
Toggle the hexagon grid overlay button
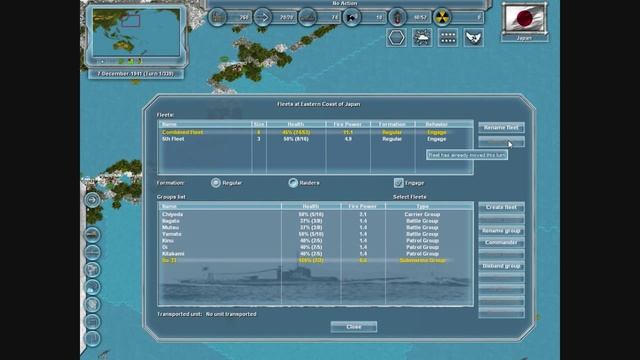[x=396, y=38]
